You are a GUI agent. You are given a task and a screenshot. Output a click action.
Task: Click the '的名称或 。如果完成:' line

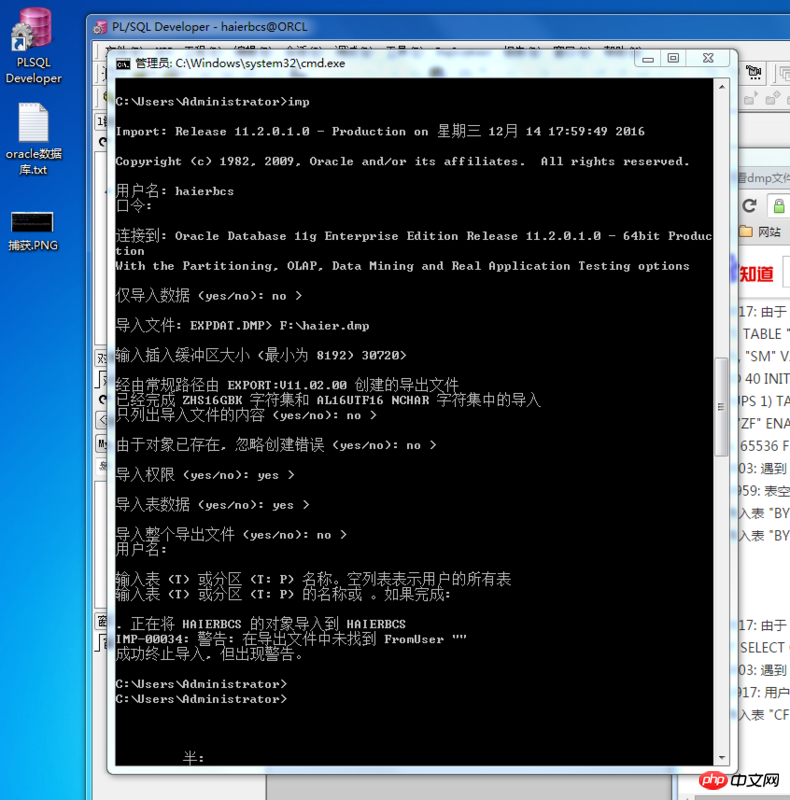click(x=283, y=594)
